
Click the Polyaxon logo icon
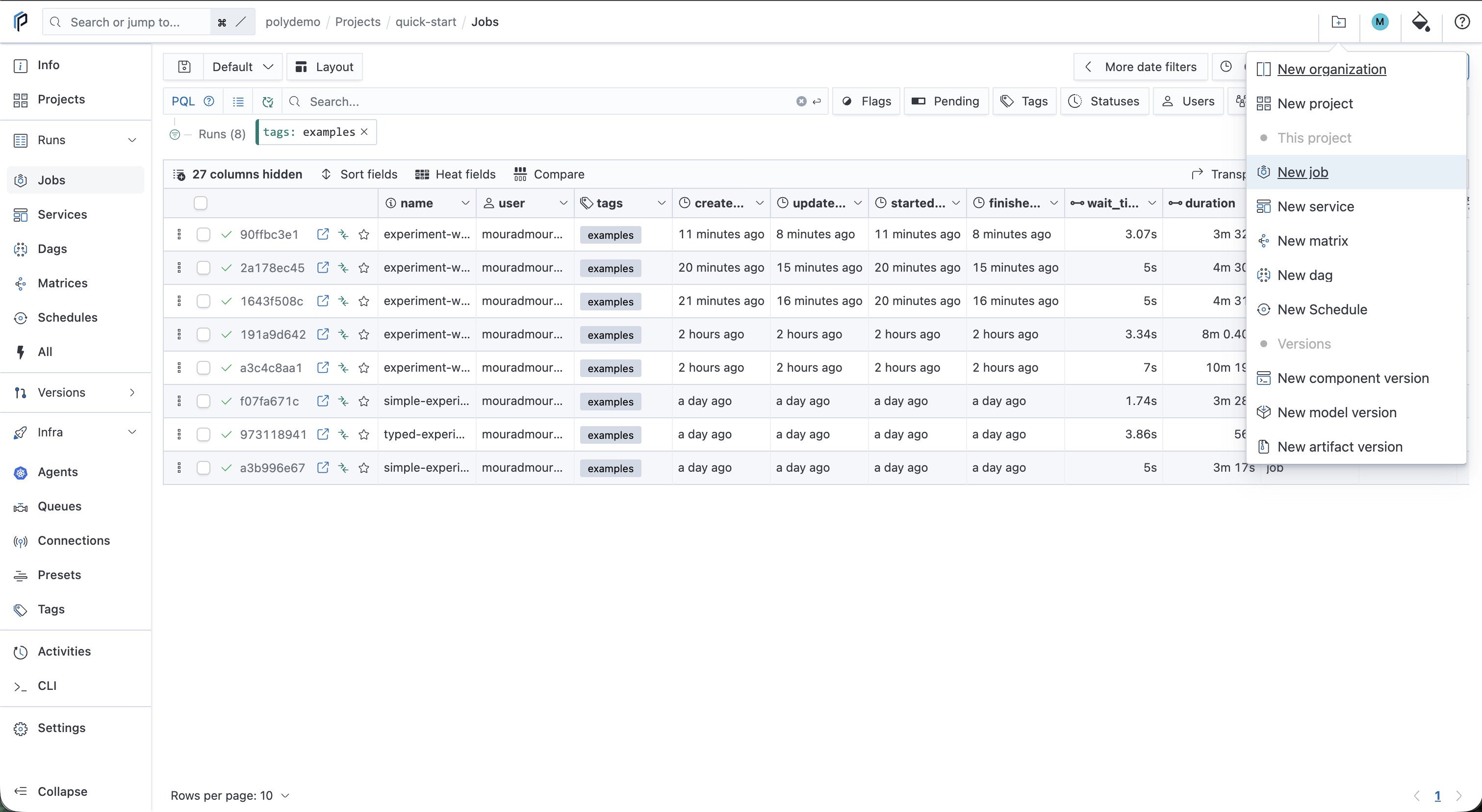(x=21, y=22)
